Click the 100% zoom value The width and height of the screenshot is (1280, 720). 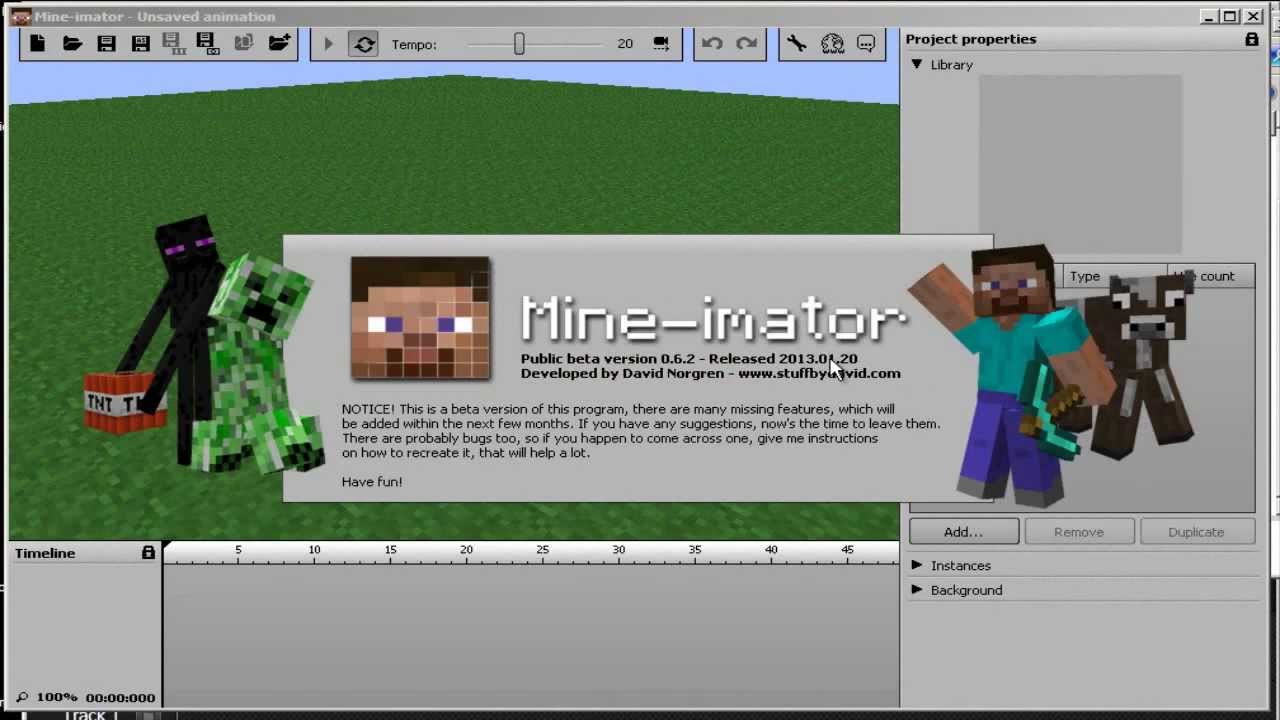(57, 697)
